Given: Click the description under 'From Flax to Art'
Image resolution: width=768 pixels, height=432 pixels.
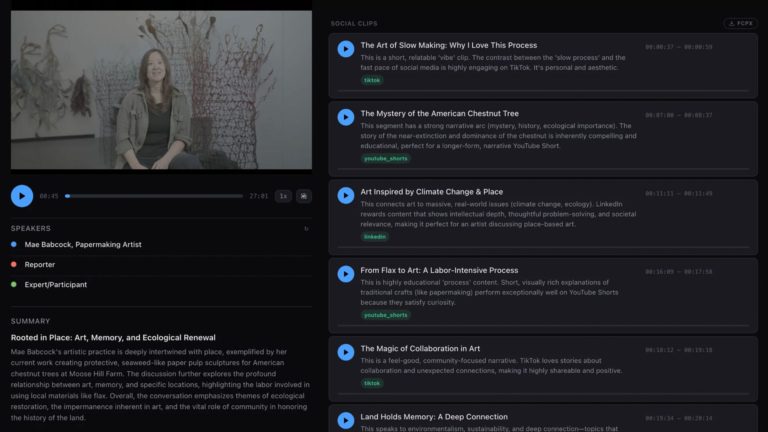Looking at the screenshot, I should pos(489,292).
